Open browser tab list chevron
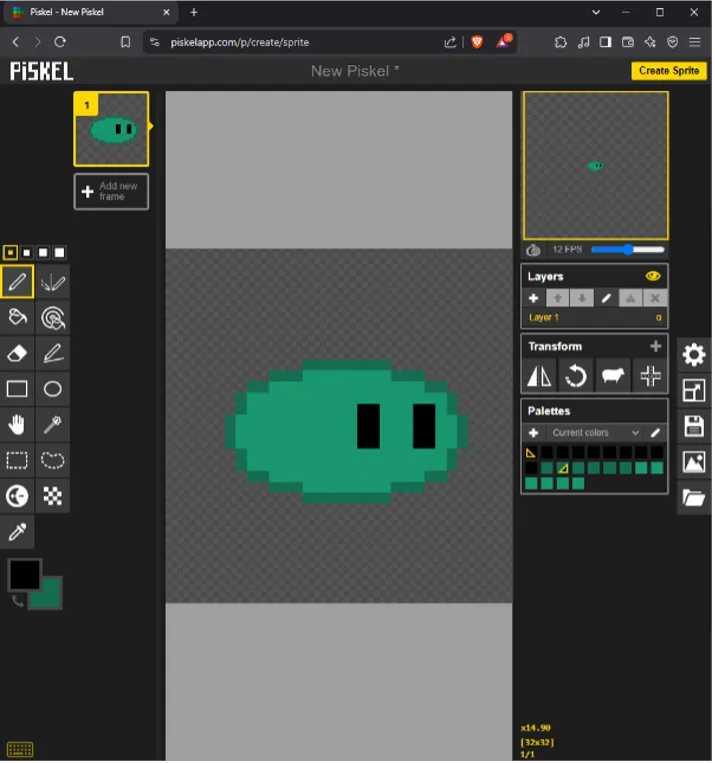Screen dimensions: 715x763 (598, 13)
